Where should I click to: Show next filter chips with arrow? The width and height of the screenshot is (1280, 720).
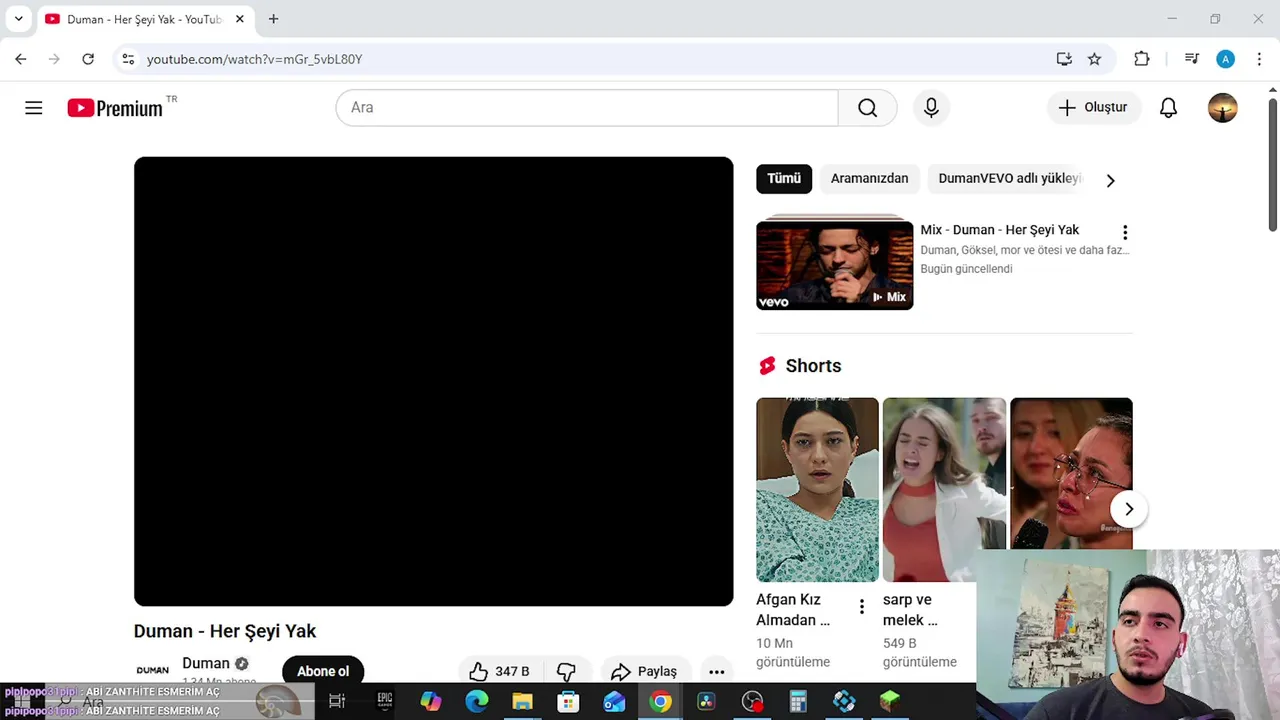pos(1110,180)
